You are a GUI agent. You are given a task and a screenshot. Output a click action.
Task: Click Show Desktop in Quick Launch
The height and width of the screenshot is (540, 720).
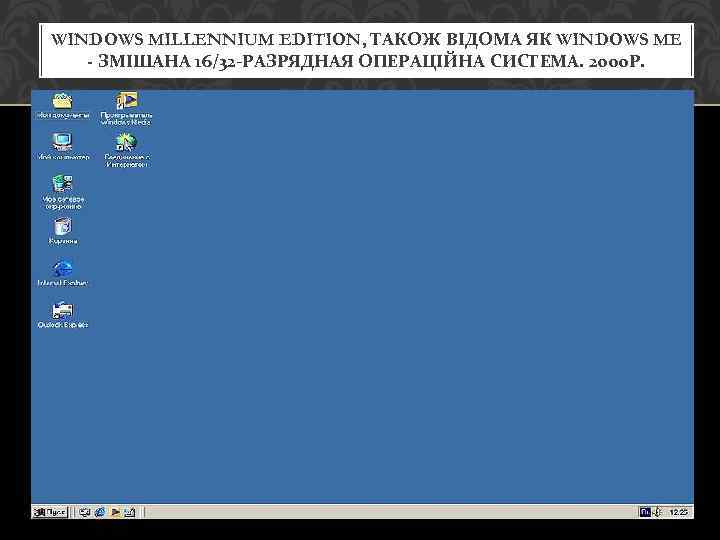pos(84,512)
